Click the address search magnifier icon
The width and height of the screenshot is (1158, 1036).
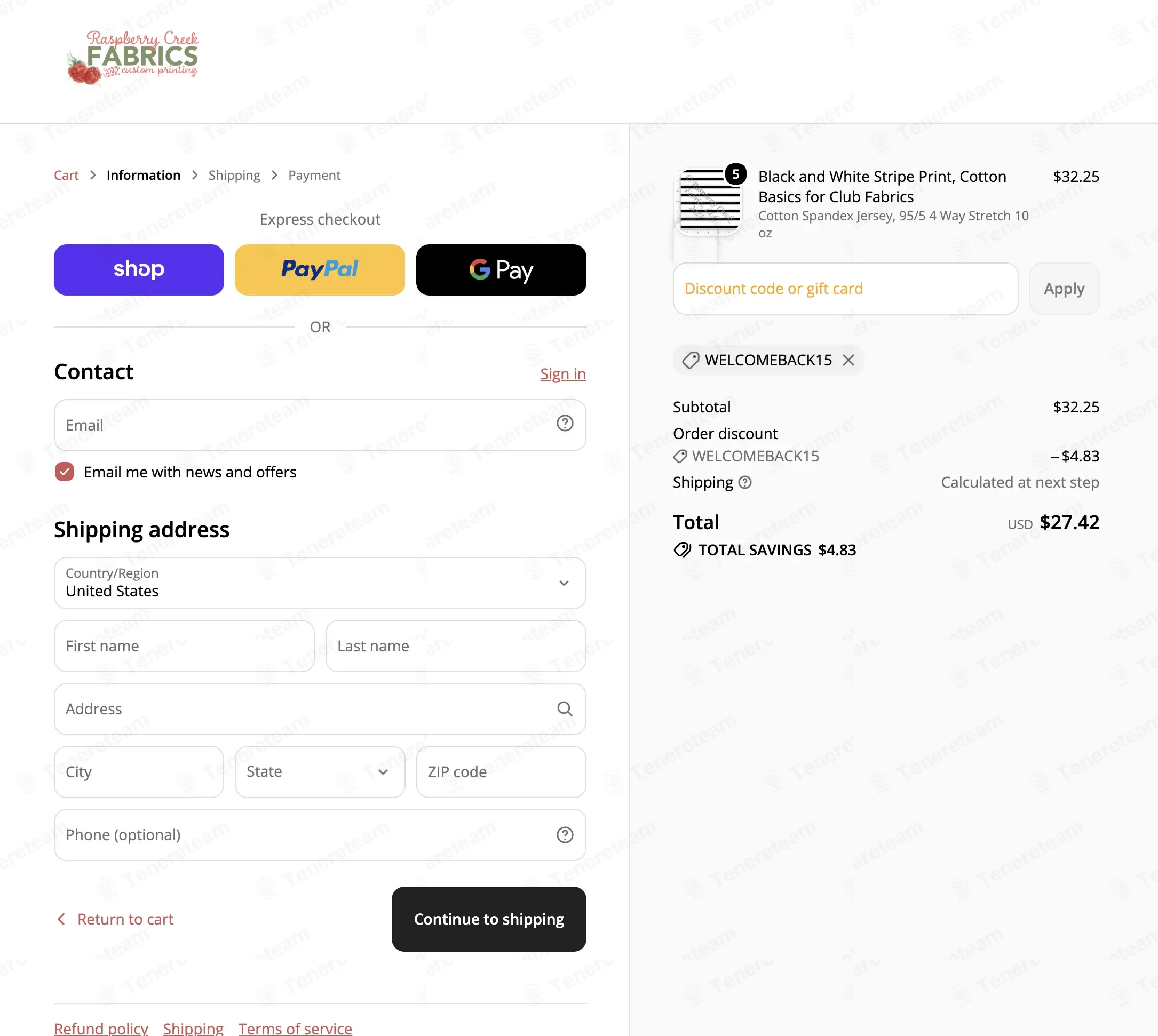click(x=564, y=708)
